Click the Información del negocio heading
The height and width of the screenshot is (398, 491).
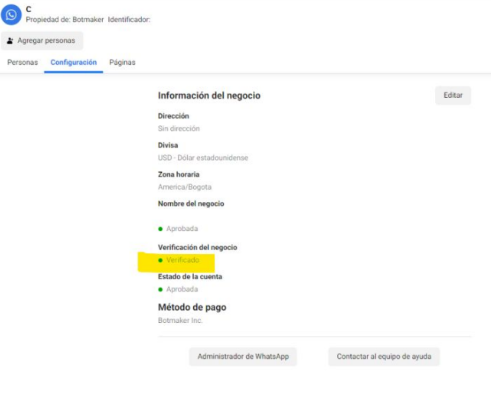click(209, 96)
